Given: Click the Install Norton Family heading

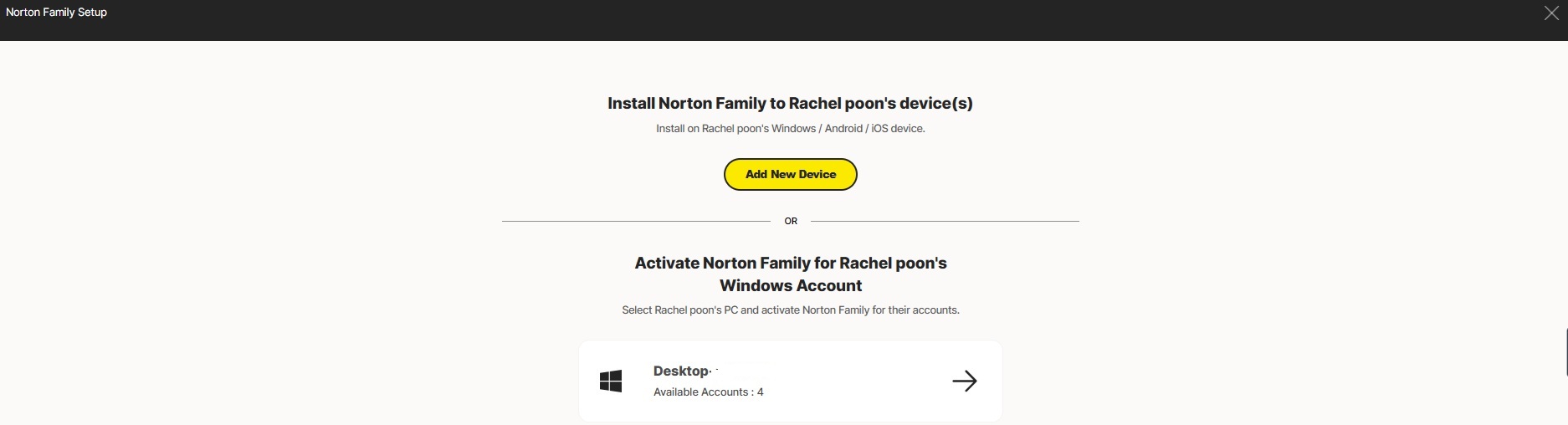Looking at the screenshot, I should [790, 104].
